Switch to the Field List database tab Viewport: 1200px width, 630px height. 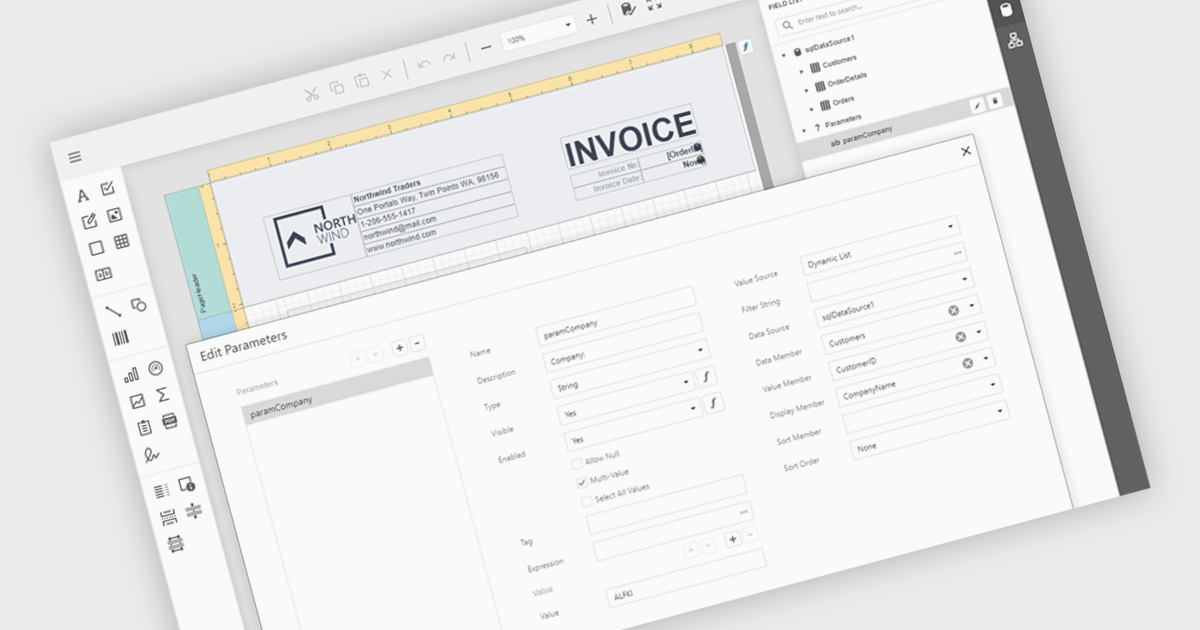click(1005, 9)
